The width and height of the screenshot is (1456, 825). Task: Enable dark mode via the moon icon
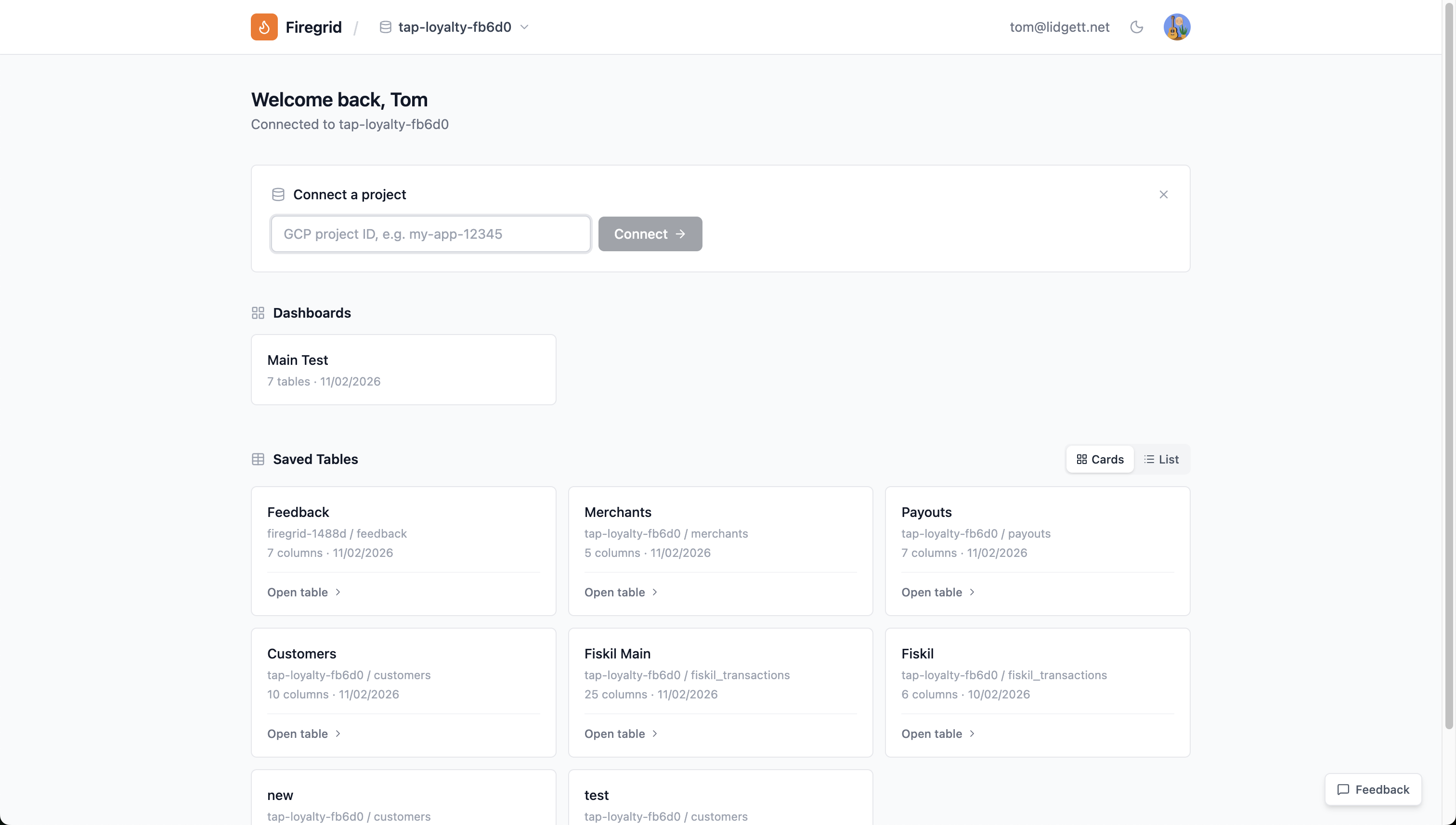(x=1137, y=26)
